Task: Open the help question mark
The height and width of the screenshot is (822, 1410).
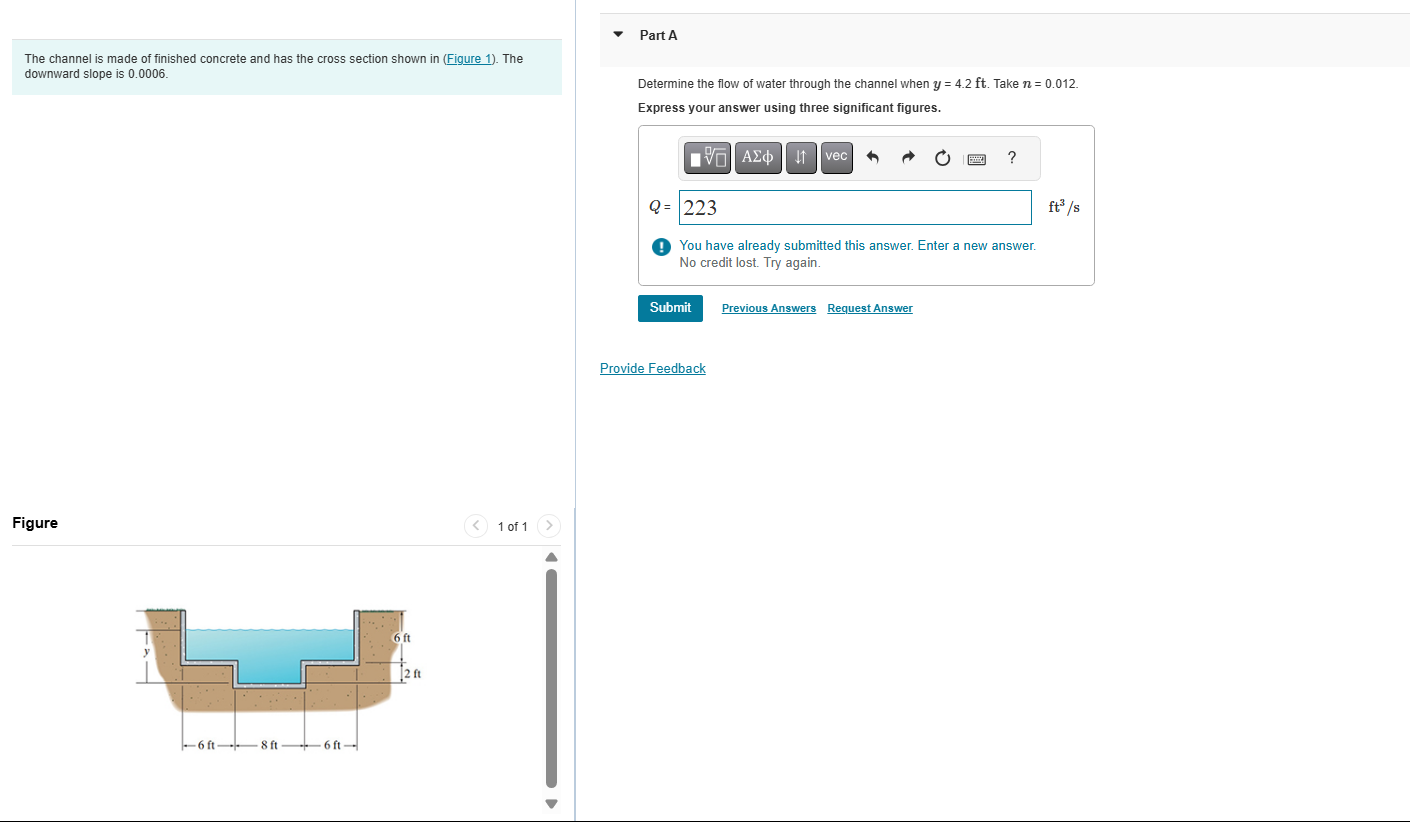Action: click(x=1012, y=157)
